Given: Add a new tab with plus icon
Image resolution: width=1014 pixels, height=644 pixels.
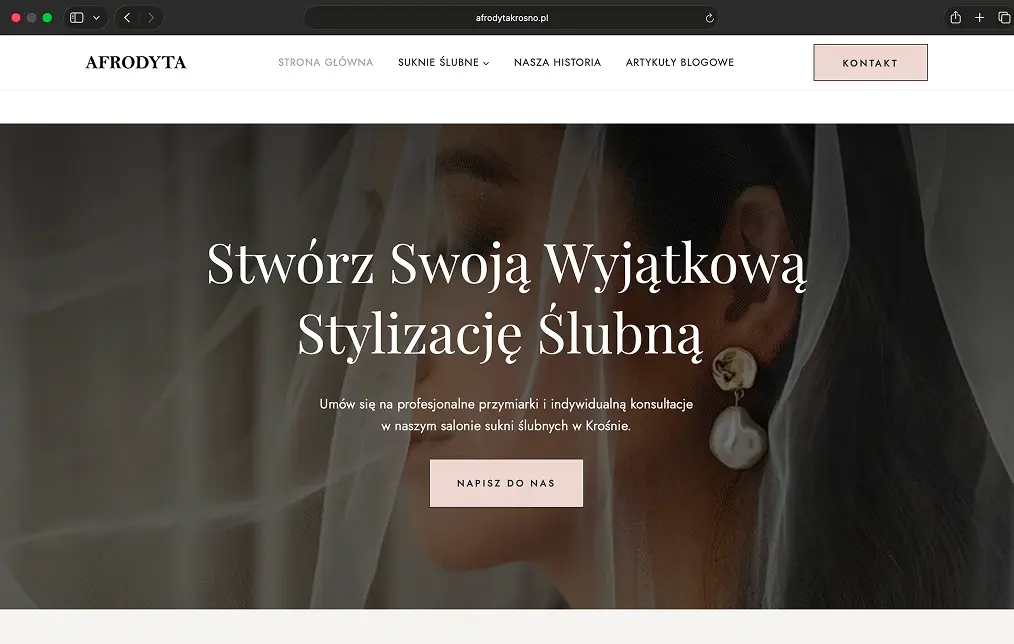Looking at the screenshot, I should click(x=979, y=17).
